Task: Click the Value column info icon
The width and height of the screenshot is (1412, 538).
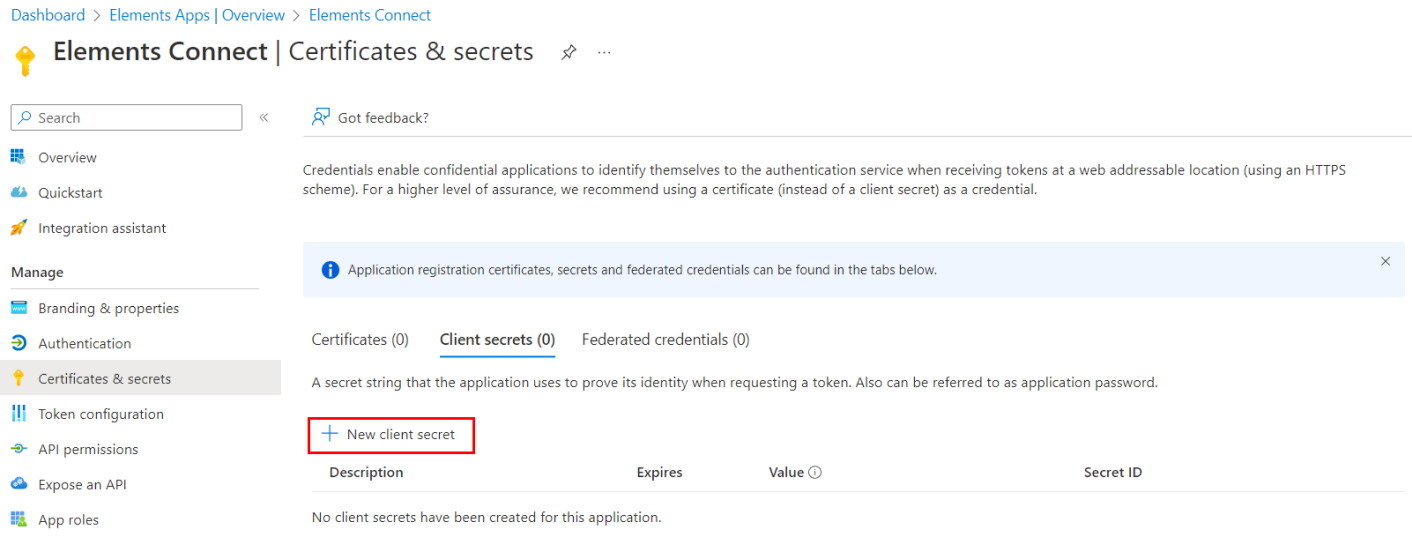Action: pyautogui.click(x=815, y=472)
